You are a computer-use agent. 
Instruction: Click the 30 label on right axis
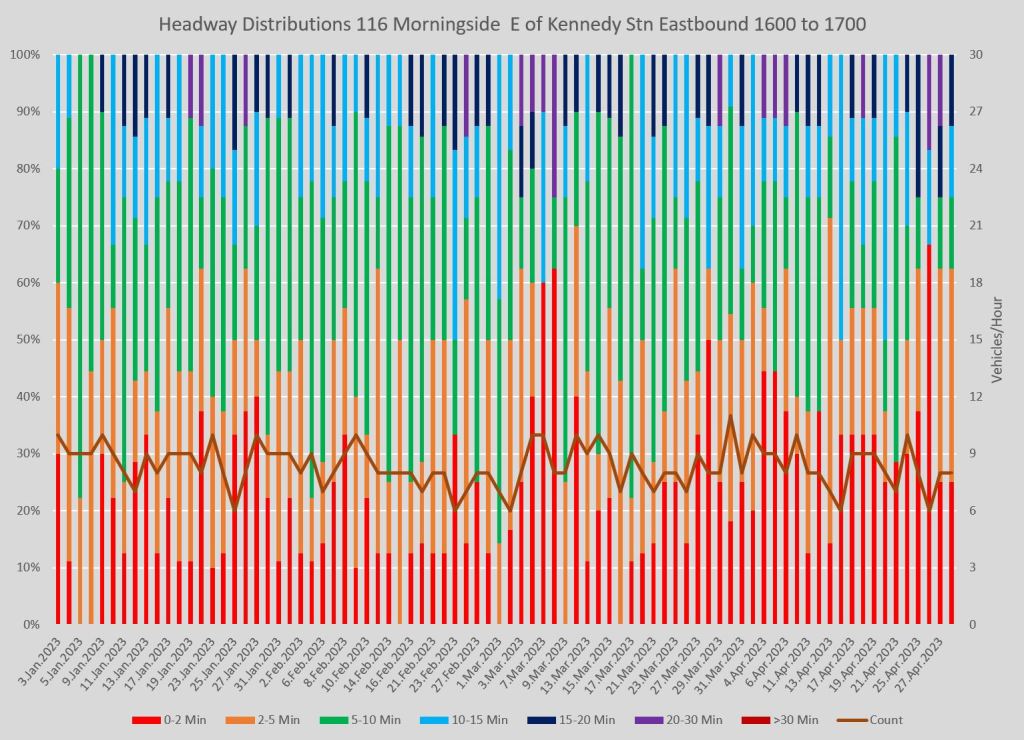pos(976,55)
